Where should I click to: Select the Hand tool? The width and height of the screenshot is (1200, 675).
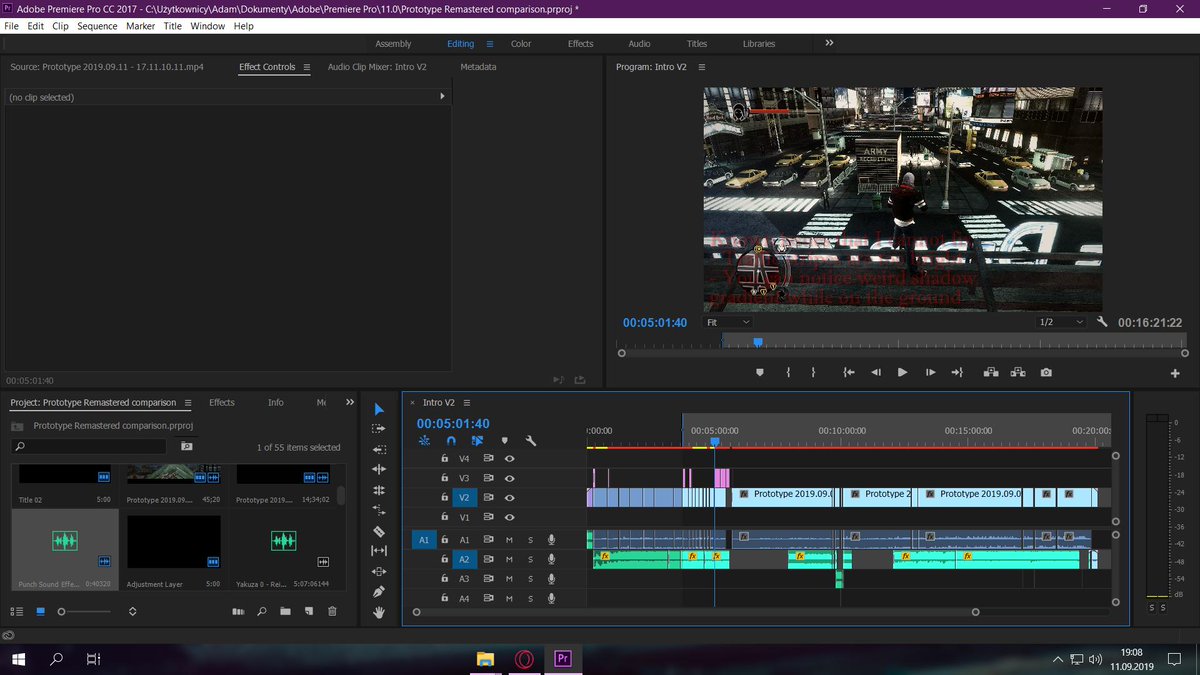pyautogui.click(x=379, y=612)
